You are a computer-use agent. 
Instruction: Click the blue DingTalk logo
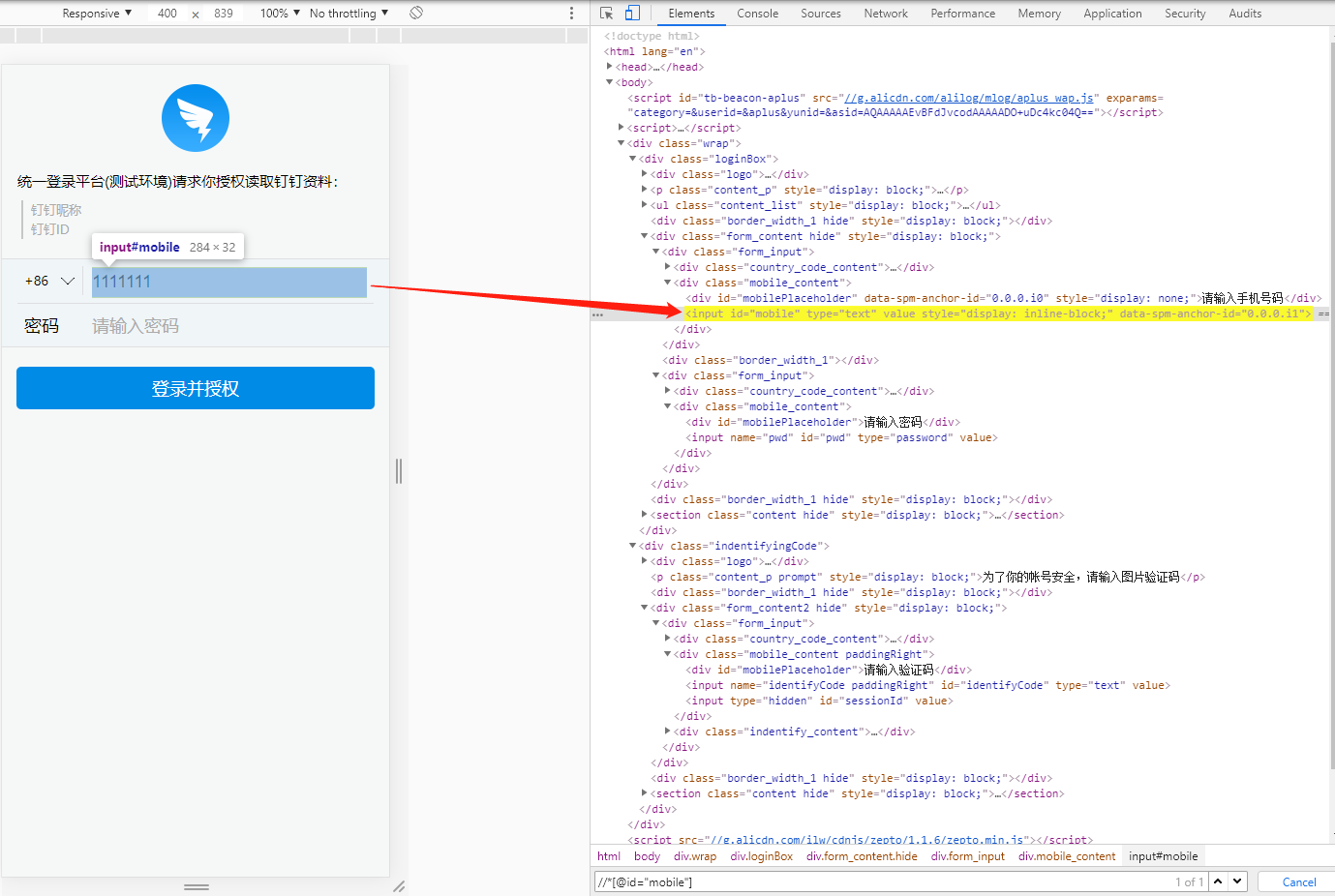tap(196, 118)
